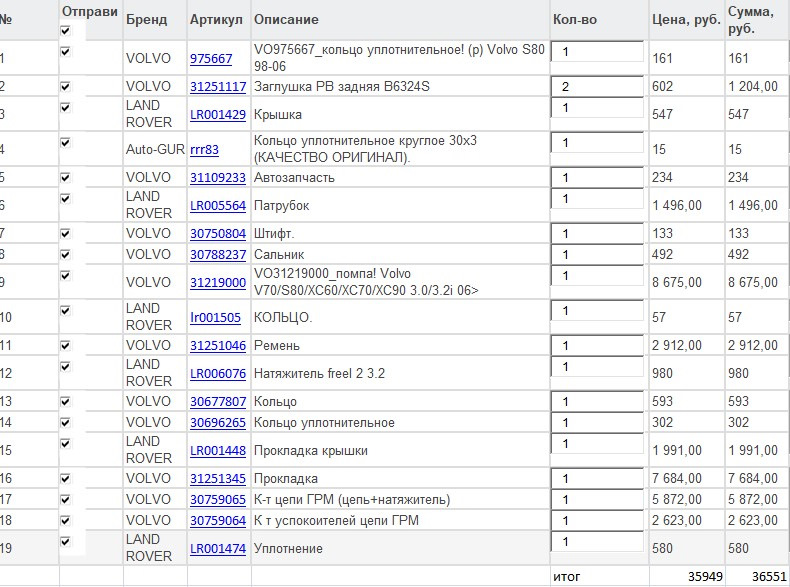This screenshot has width=790, height=587.
Task: Select quantity field for Прокладка крышки
Action: [597, 443]
